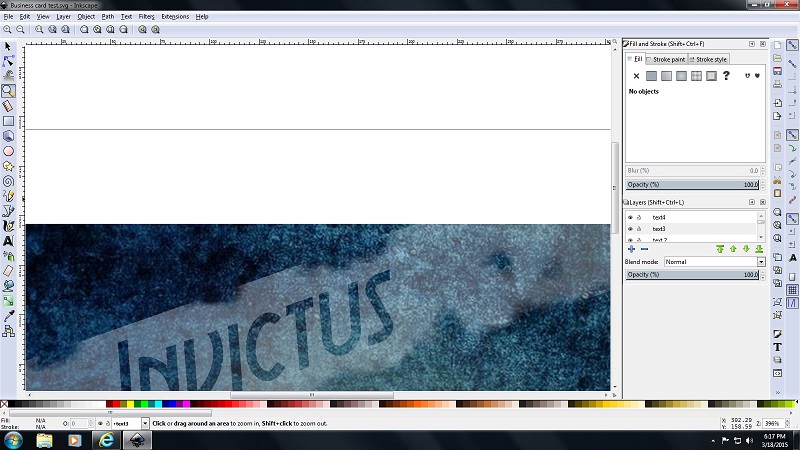This screenshot has width=800, height=450.
Task: Click Open document folder icon in commands bar
Action: (777, 58)
